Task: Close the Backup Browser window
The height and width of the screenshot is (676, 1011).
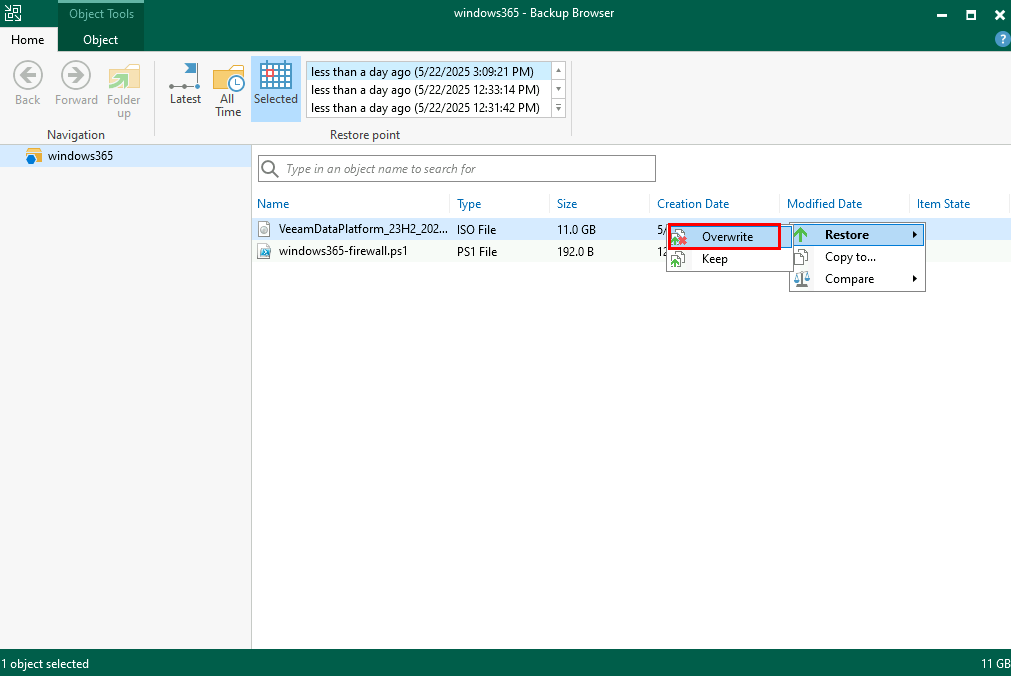Action: (1000, 14)
